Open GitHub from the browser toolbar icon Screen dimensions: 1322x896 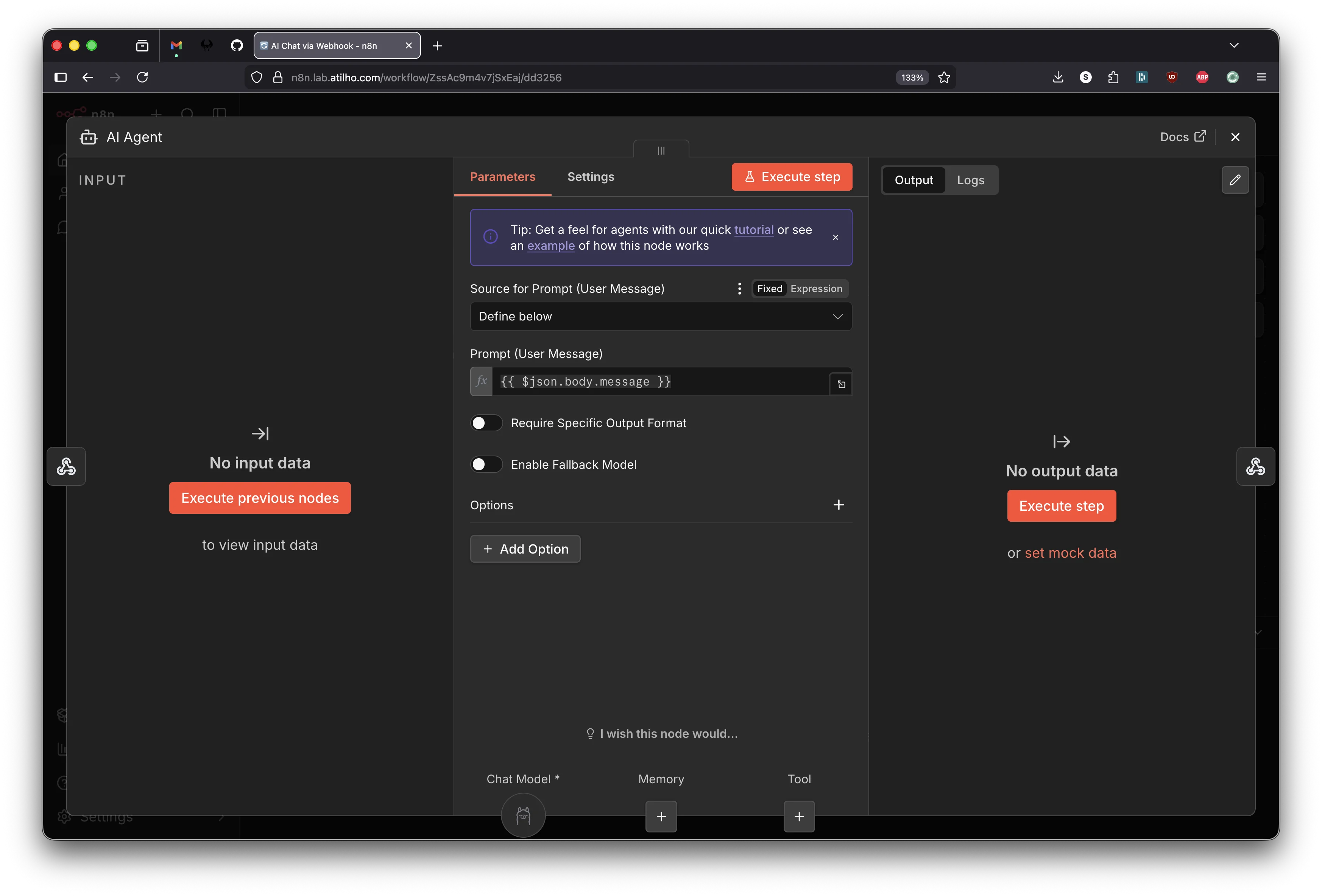tap(237, 45)
